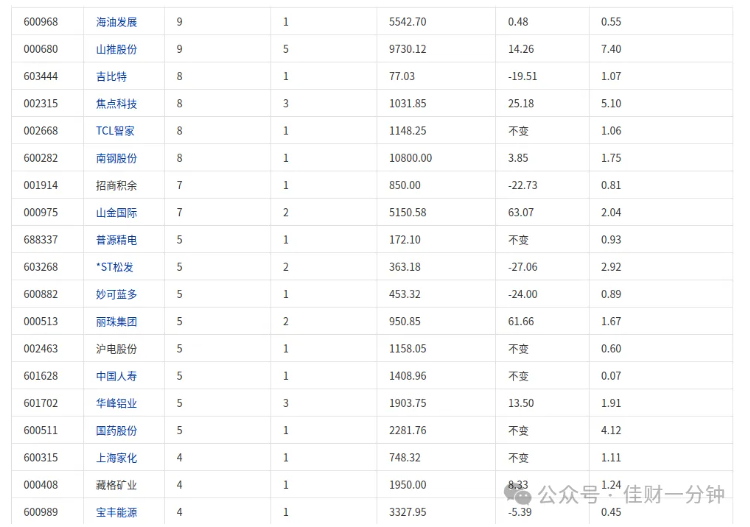The height and width of the screenshot is (527, 750).
Task: Select the value 950.85
Action: [x=405, y=322]
